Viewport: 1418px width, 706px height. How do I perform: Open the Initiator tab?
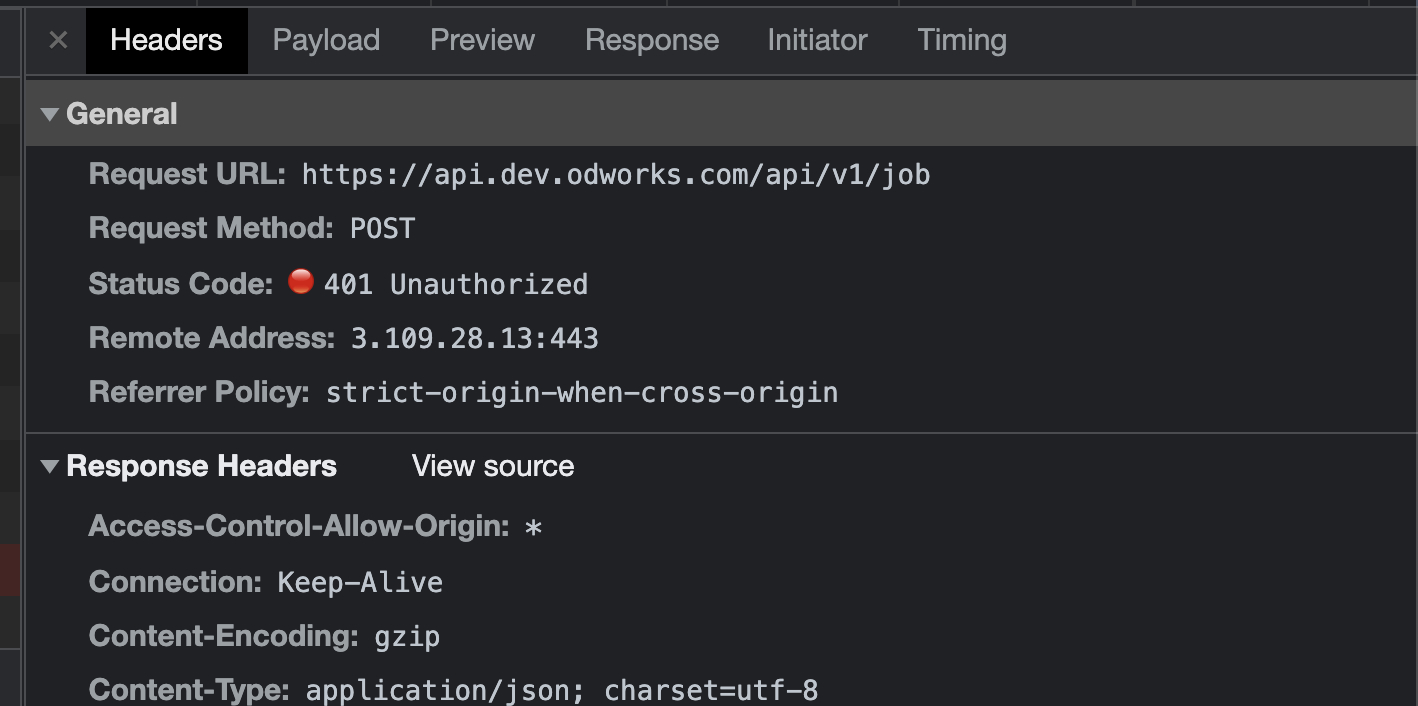tap(817, 40)
